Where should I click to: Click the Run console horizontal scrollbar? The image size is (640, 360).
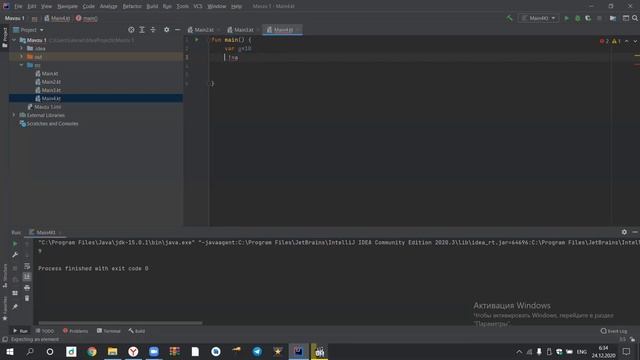120,323
